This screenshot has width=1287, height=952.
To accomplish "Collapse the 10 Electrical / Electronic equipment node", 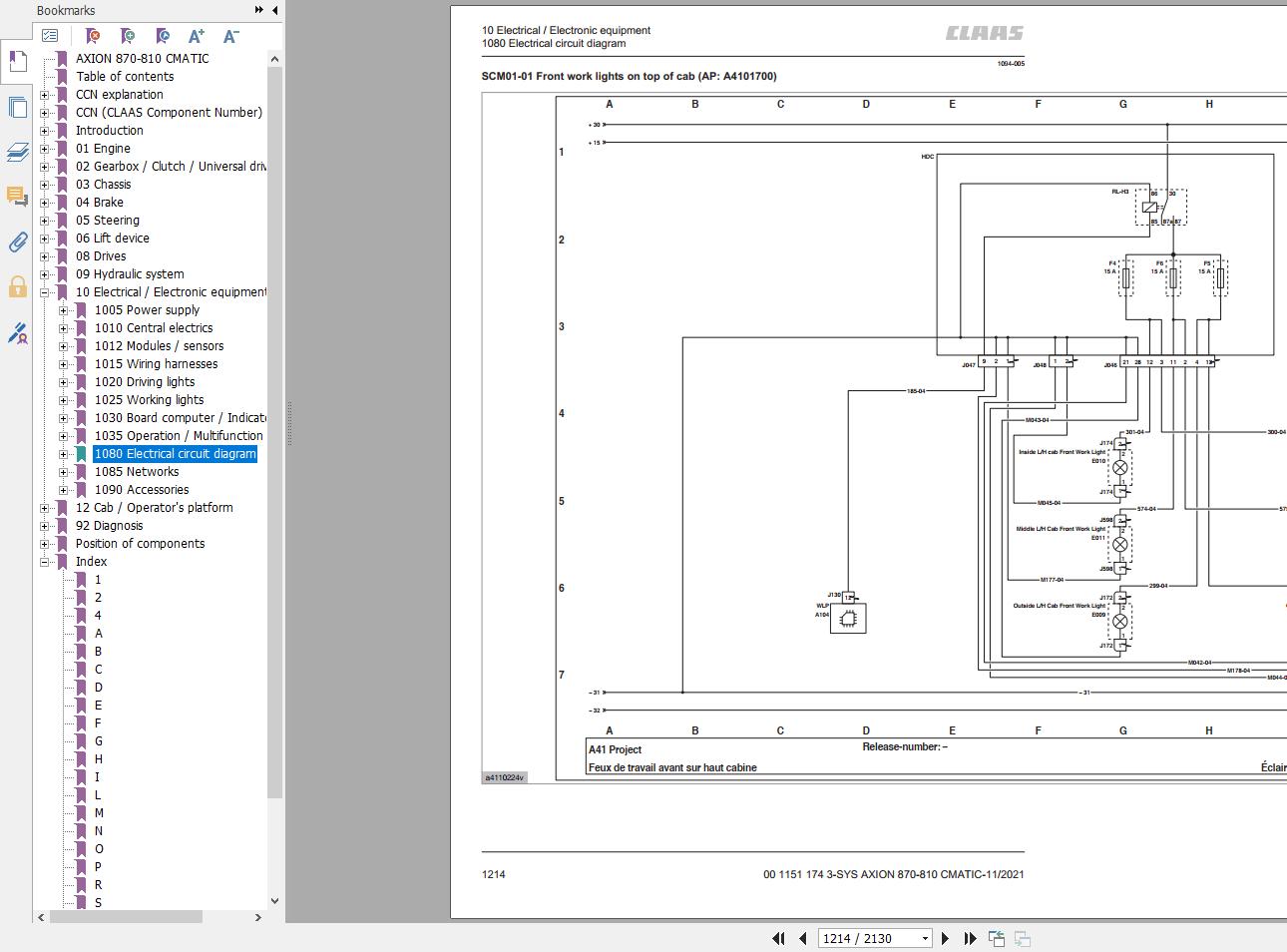I will coord(45,292).
